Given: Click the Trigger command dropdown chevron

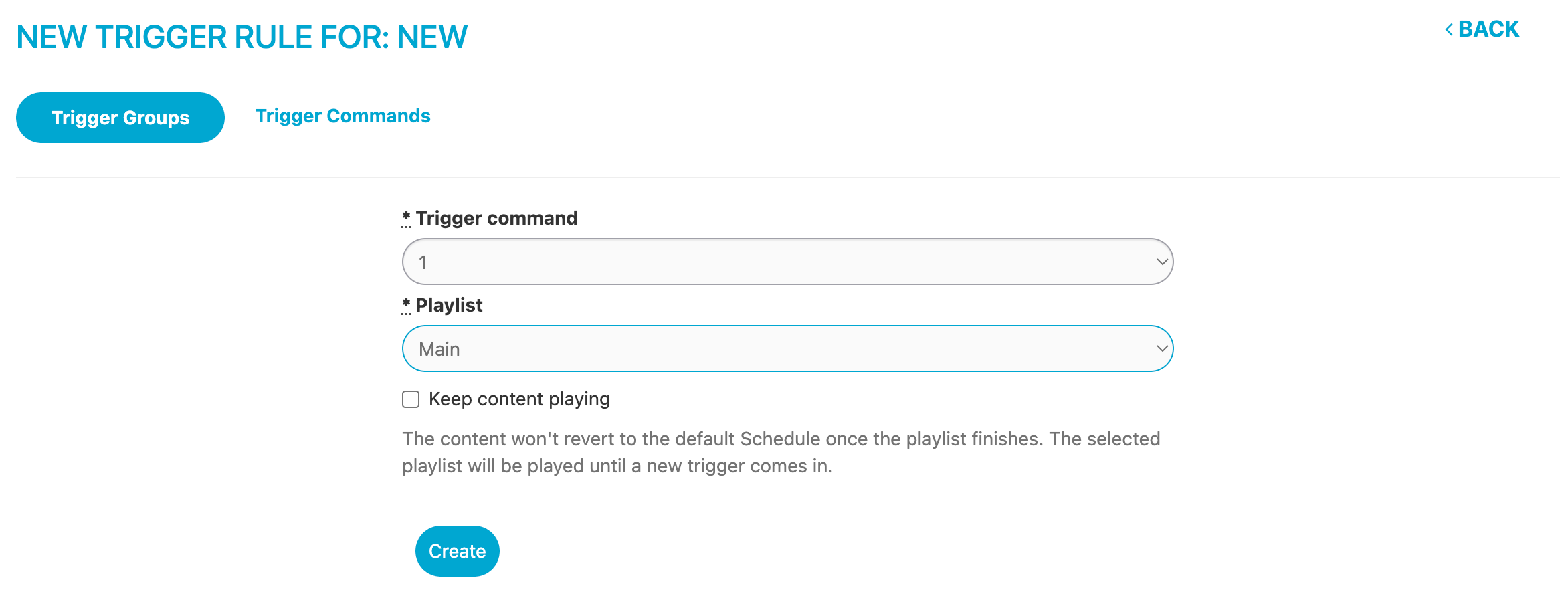Looking at the screenshot, I should [x=1161, y=262].
